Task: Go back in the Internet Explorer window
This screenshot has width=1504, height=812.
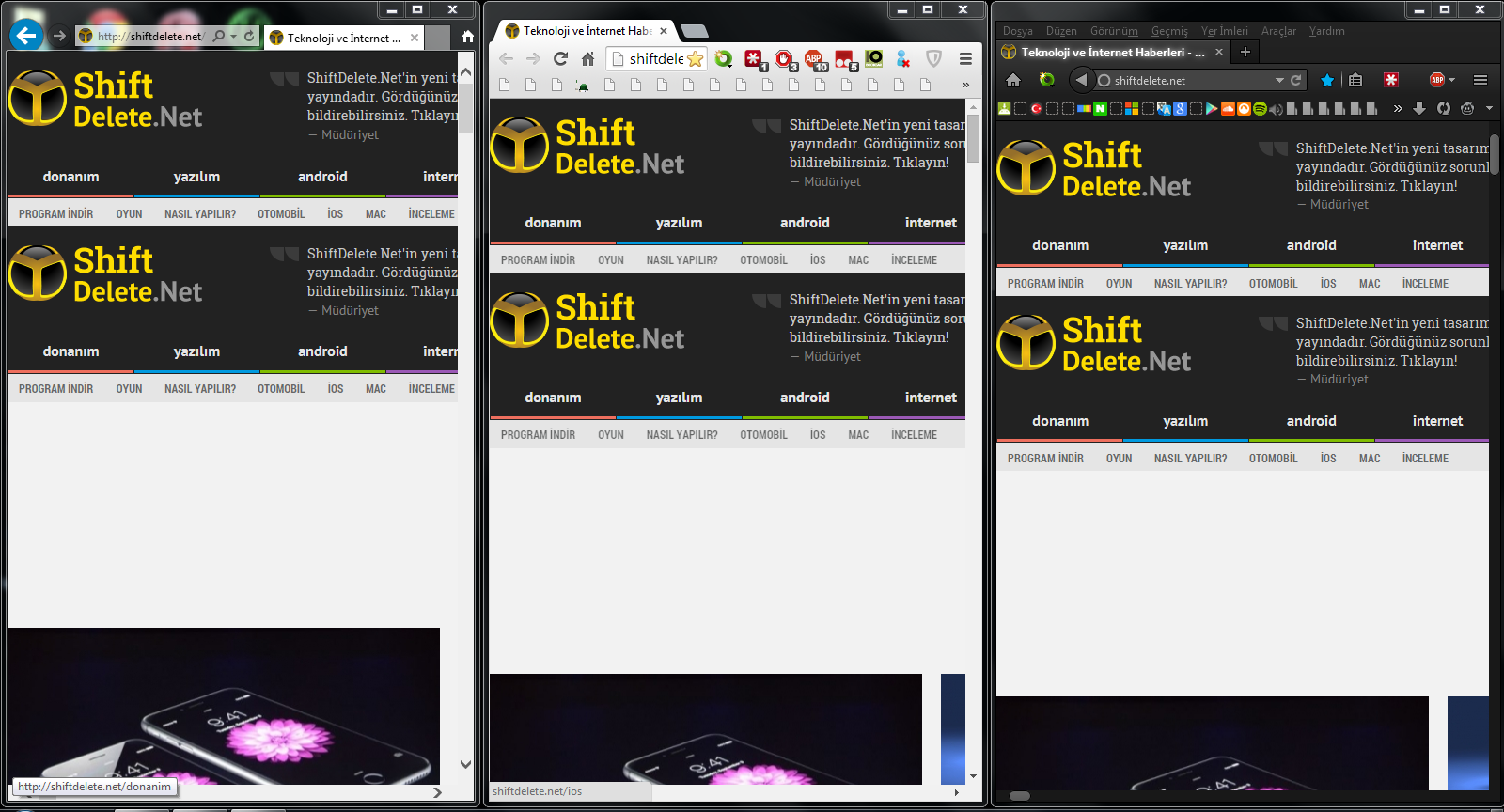Action: [26, 36]
